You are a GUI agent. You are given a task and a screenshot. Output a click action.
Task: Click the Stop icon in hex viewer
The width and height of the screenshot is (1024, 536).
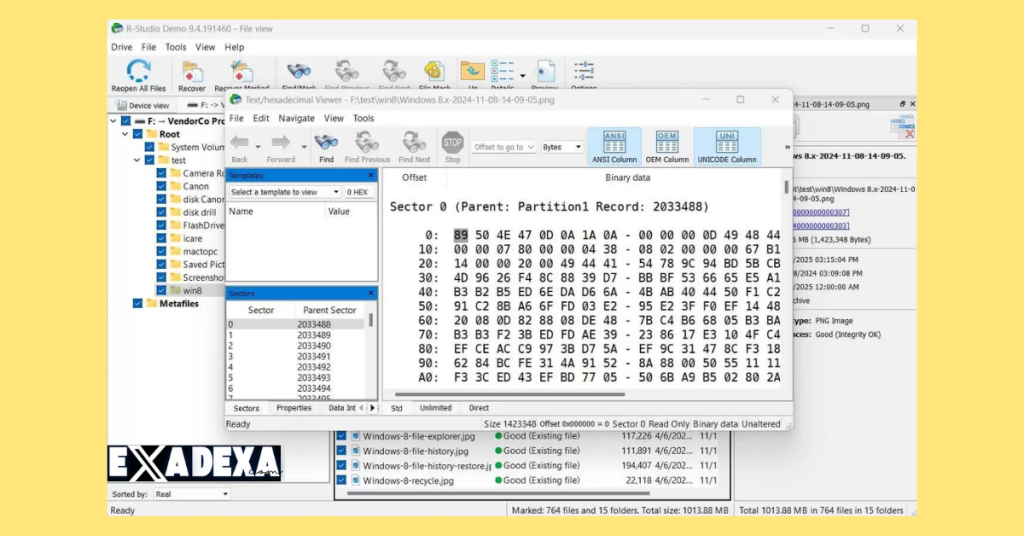coord(453,148)
